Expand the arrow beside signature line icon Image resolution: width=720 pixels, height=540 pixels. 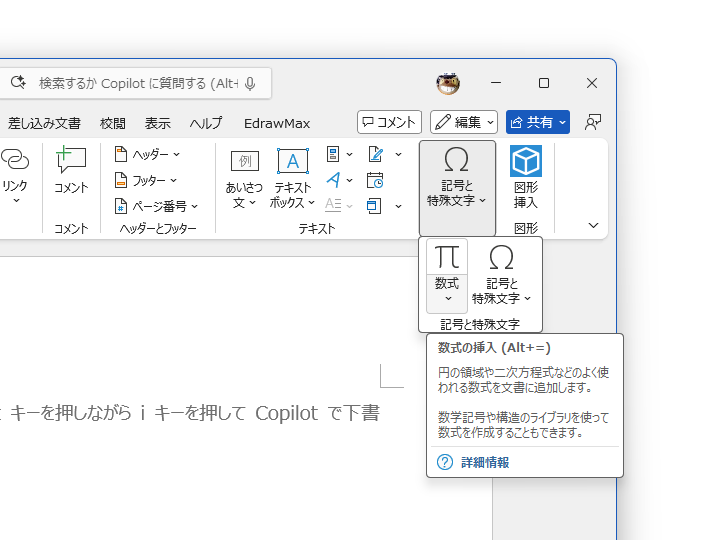point(399,155)
